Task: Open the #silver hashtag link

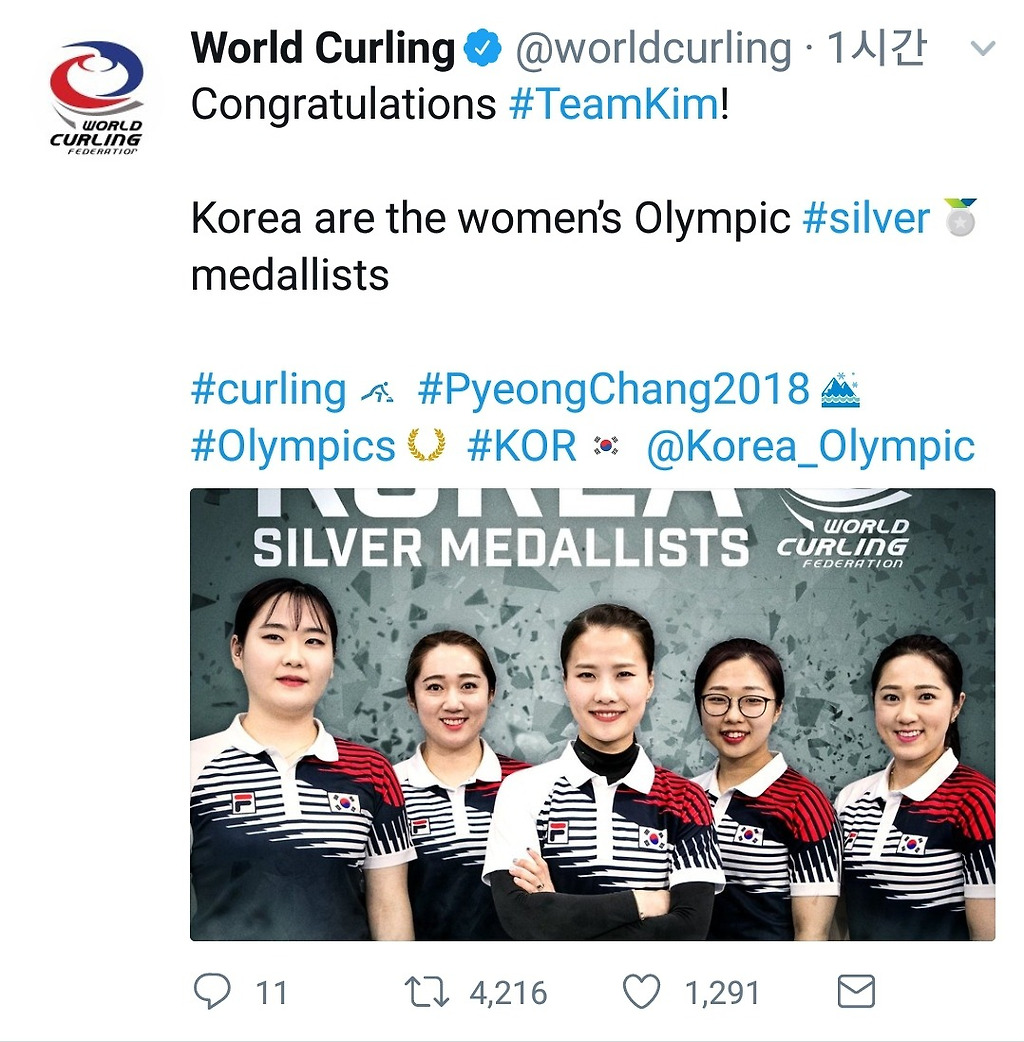Action: pyautogui.click(x=866, y=218)
